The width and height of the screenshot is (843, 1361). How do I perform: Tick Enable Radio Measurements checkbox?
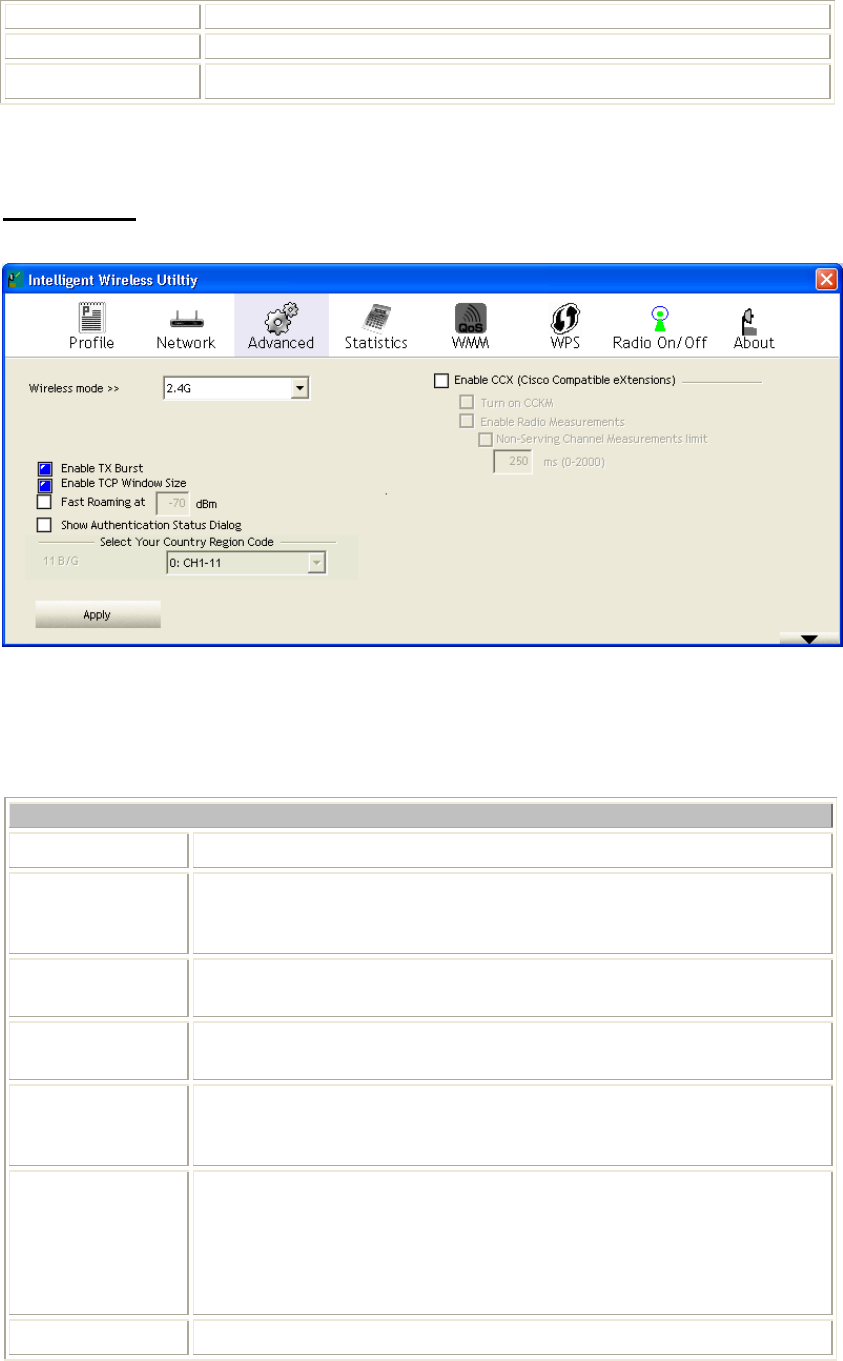pyautogui.click(x=465, y=421)
